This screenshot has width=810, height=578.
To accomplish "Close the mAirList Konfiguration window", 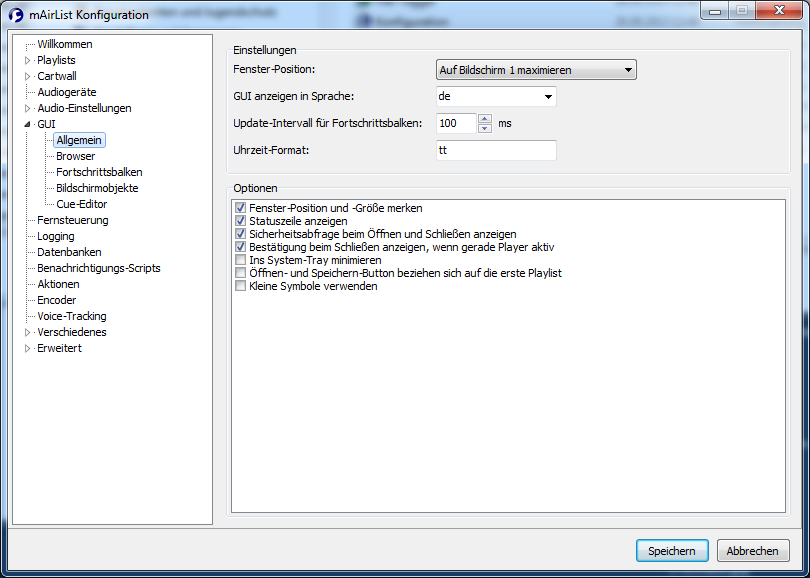I will click(780, 10).
